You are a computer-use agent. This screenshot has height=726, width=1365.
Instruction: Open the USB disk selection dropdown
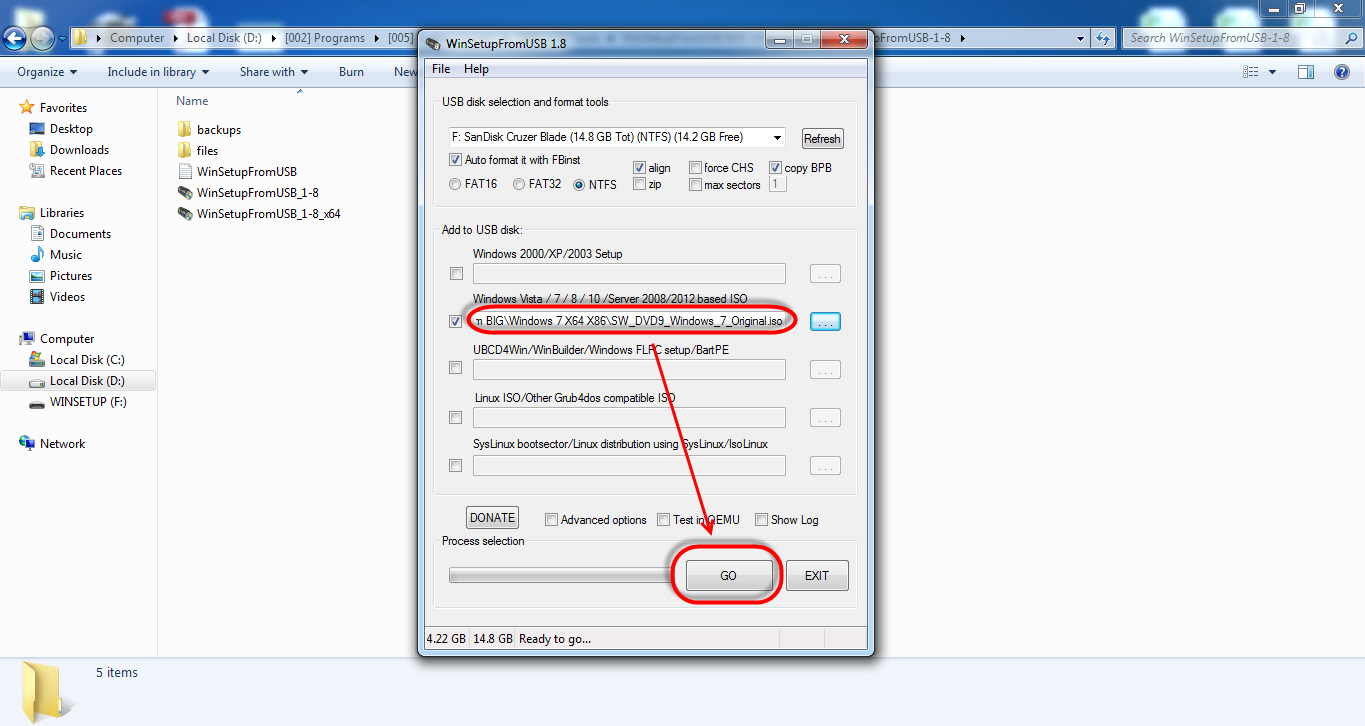click(776, 137)
